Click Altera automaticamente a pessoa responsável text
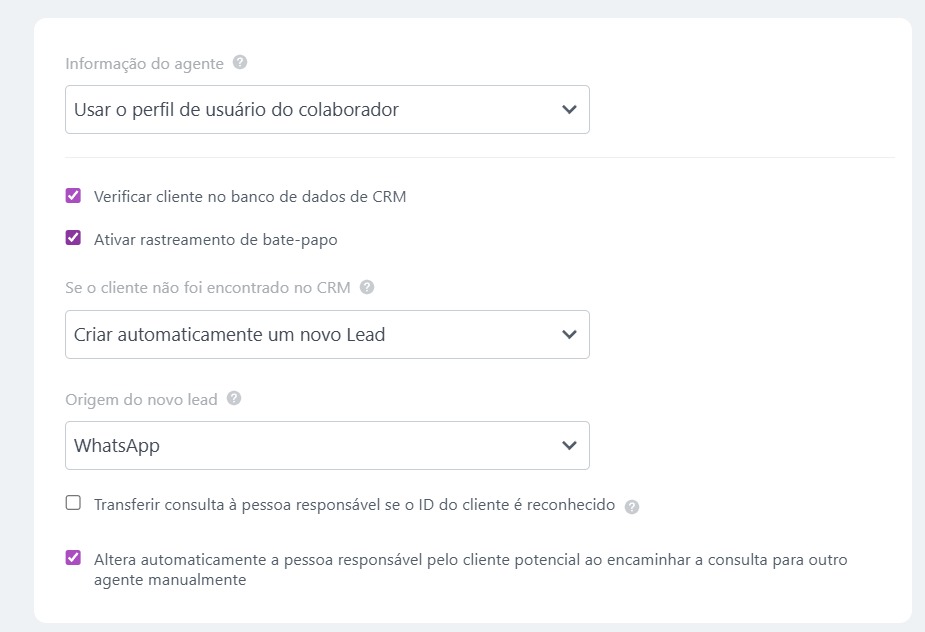This screenshot has height=632, width=925. coord(470,560)
